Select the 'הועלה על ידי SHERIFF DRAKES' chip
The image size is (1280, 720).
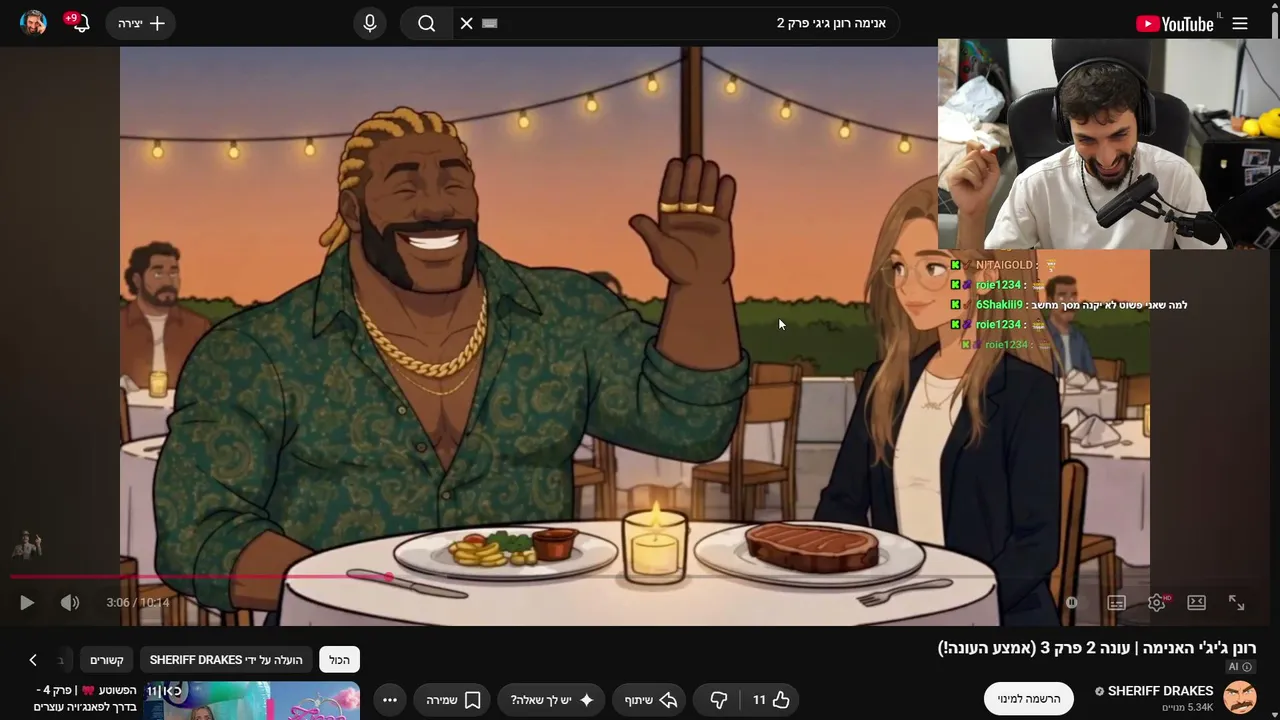pos(226,660)
